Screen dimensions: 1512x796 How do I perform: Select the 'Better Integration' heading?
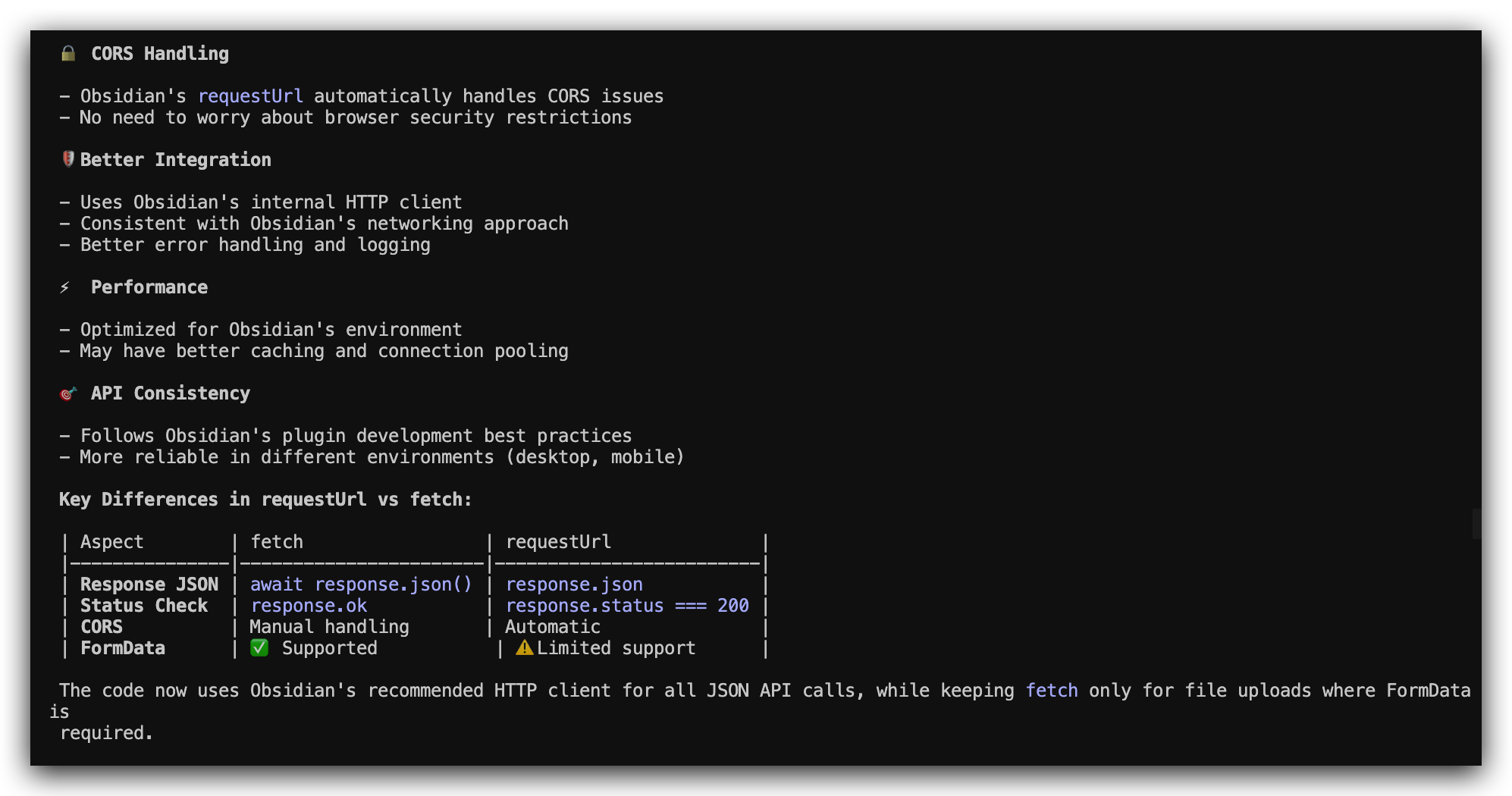click(x=176, y=160)
